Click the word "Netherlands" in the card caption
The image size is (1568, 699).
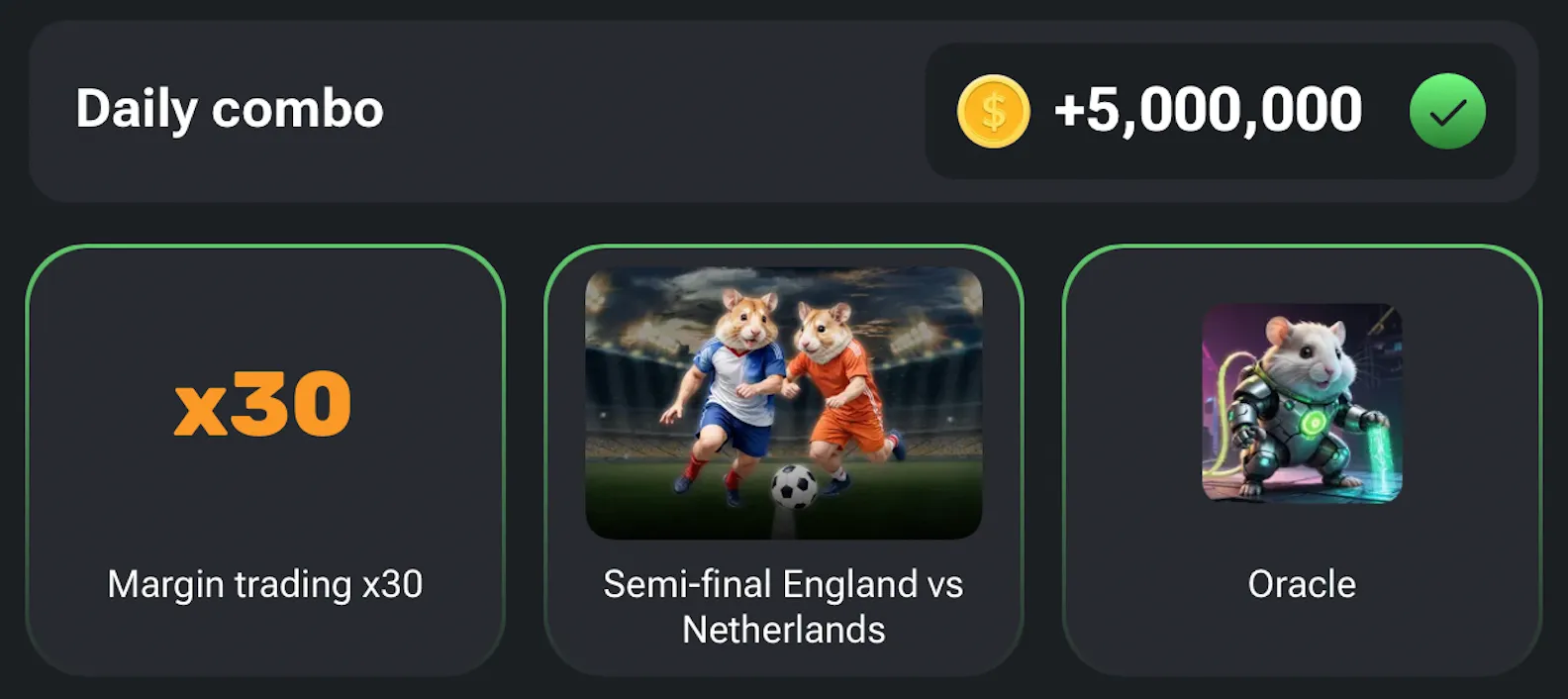784,630
